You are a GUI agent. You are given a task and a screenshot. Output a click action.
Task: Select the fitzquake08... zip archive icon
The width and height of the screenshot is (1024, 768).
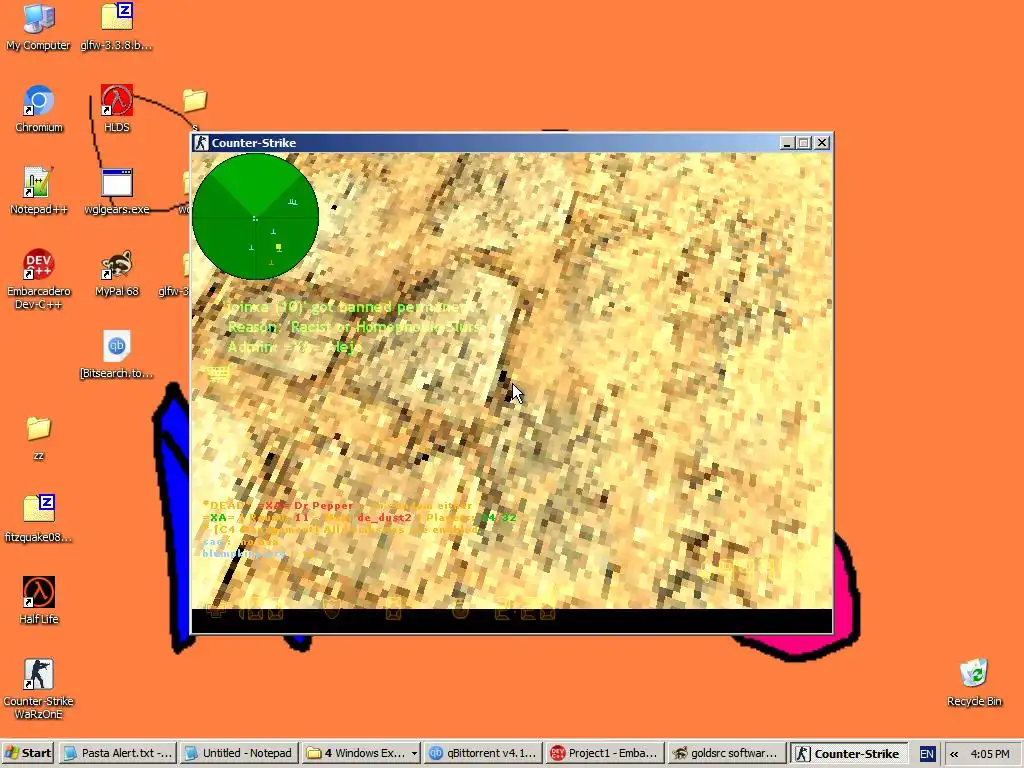pyautogui.click(x=39, y=519)
